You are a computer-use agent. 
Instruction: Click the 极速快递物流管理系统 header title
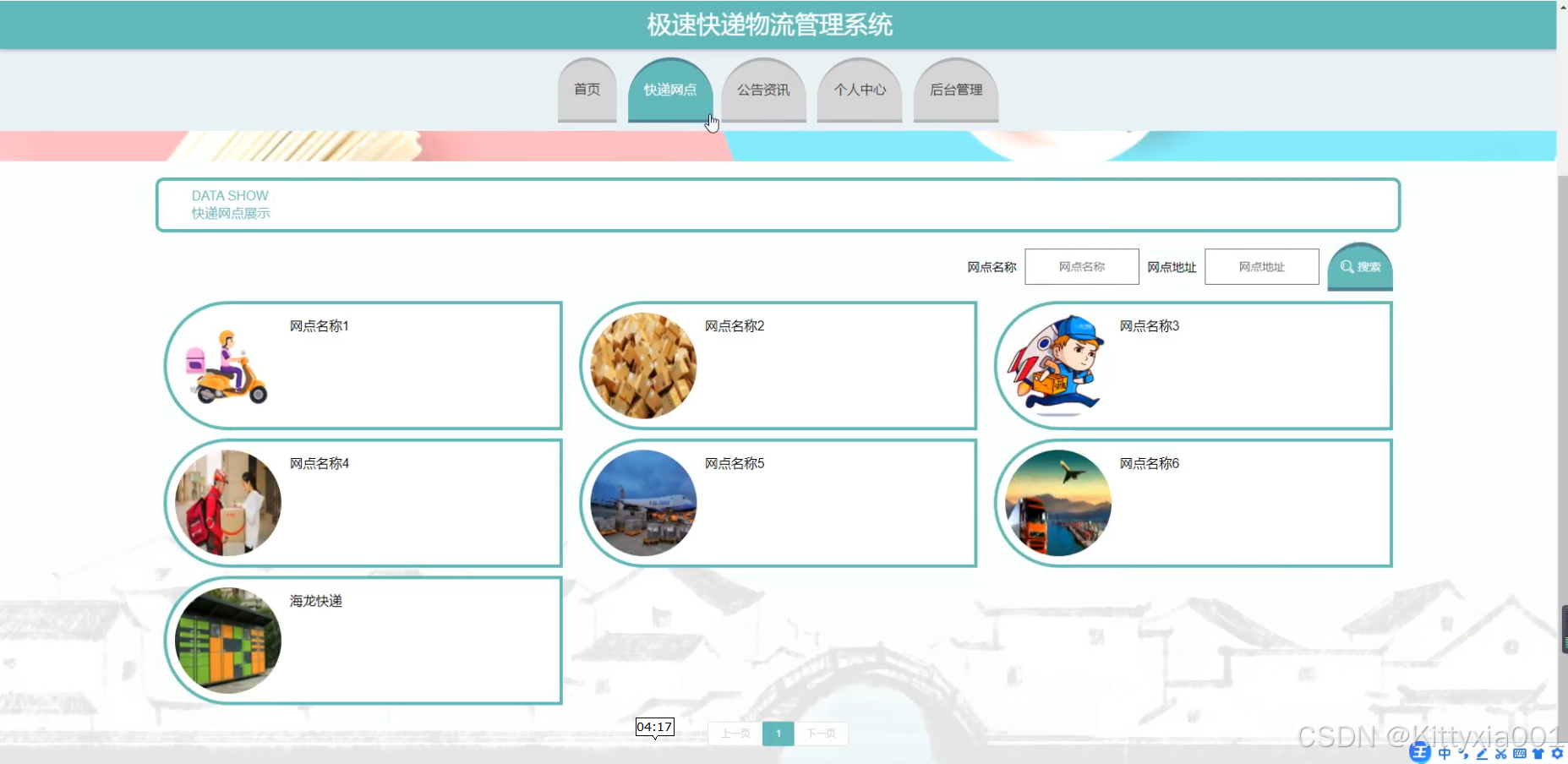(x=770, y=25)
